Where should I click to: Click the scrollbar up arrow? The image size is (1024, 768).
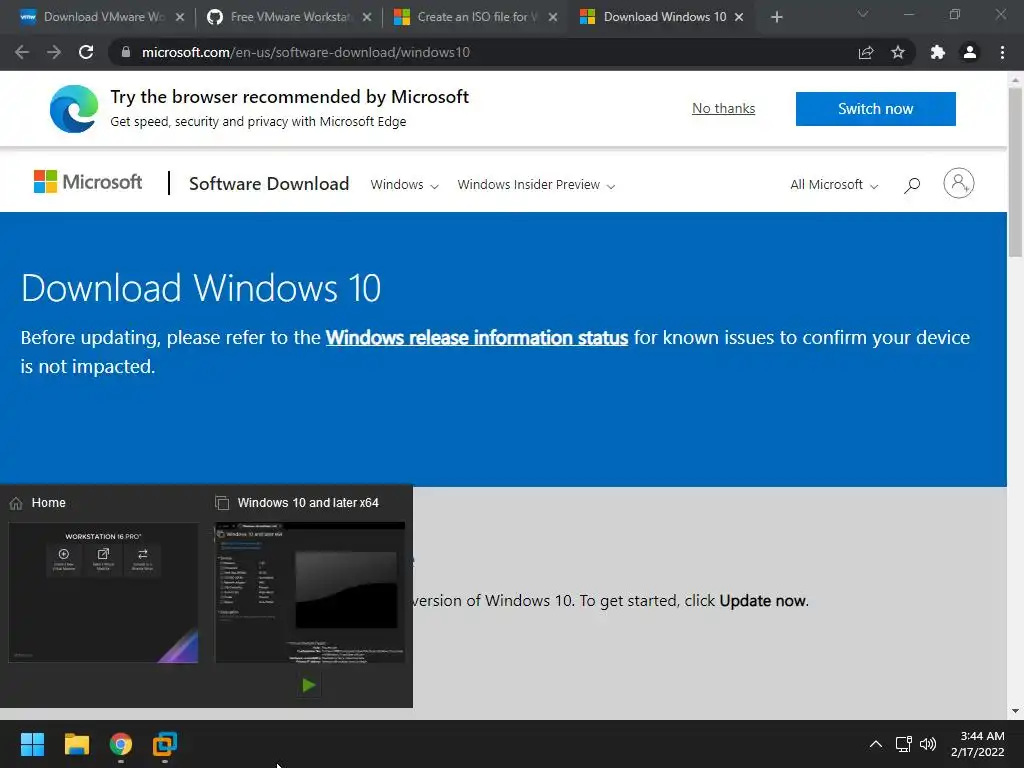tap(1015, 79)
